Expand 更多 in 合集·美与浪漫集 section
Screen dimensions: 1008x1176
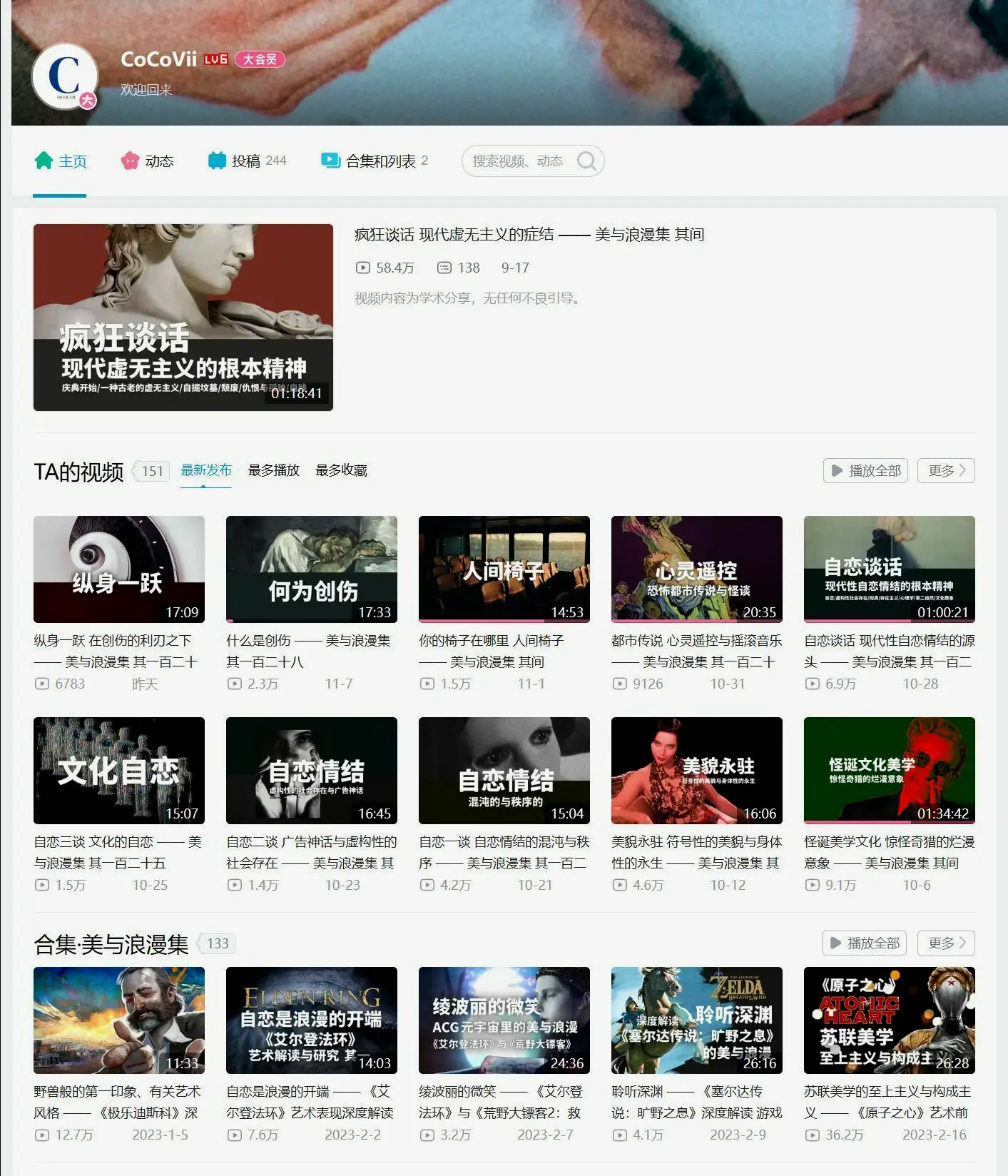coord(946,943)
